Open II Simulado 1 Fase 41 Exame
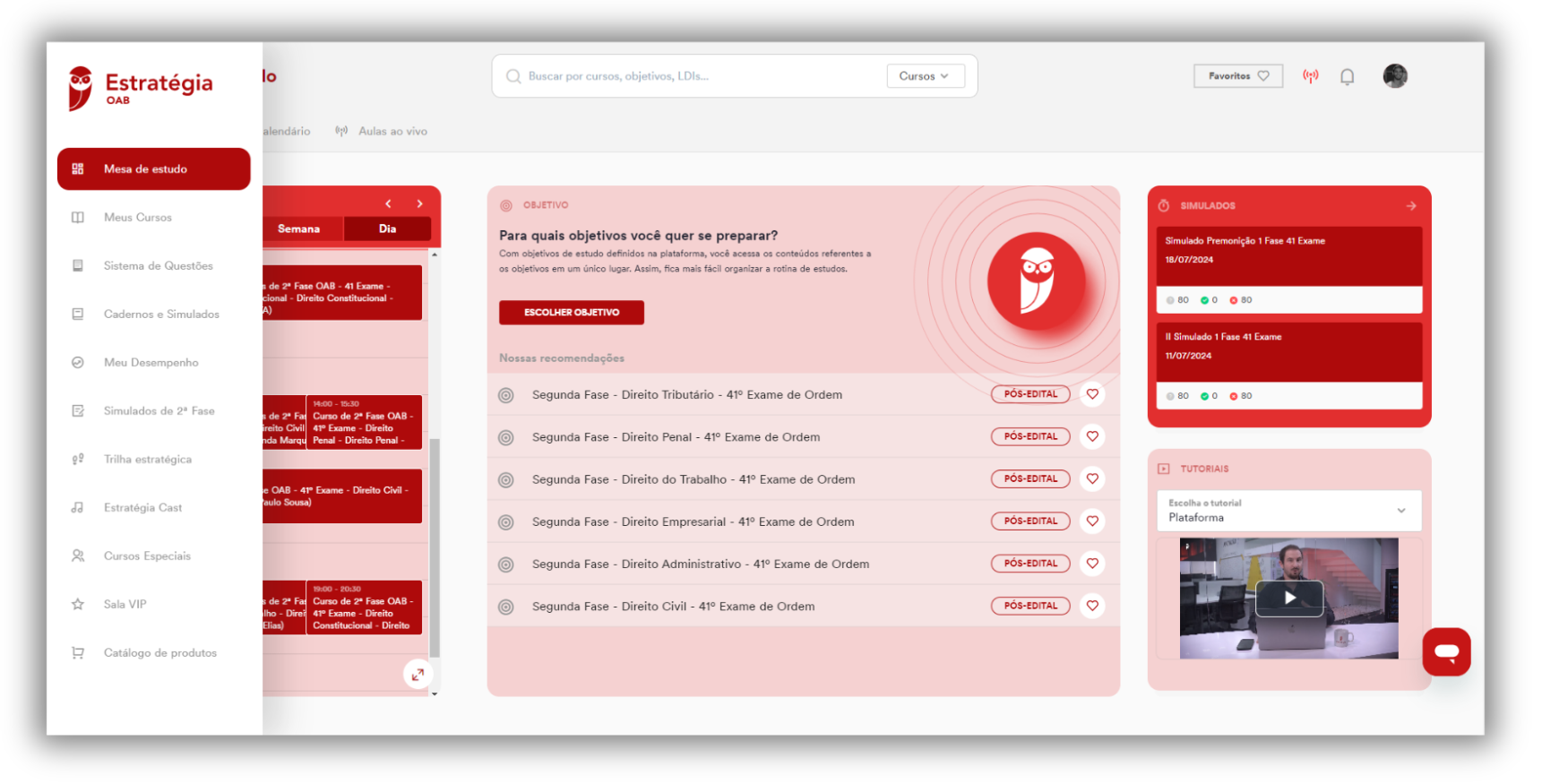 click(1289, 366)
